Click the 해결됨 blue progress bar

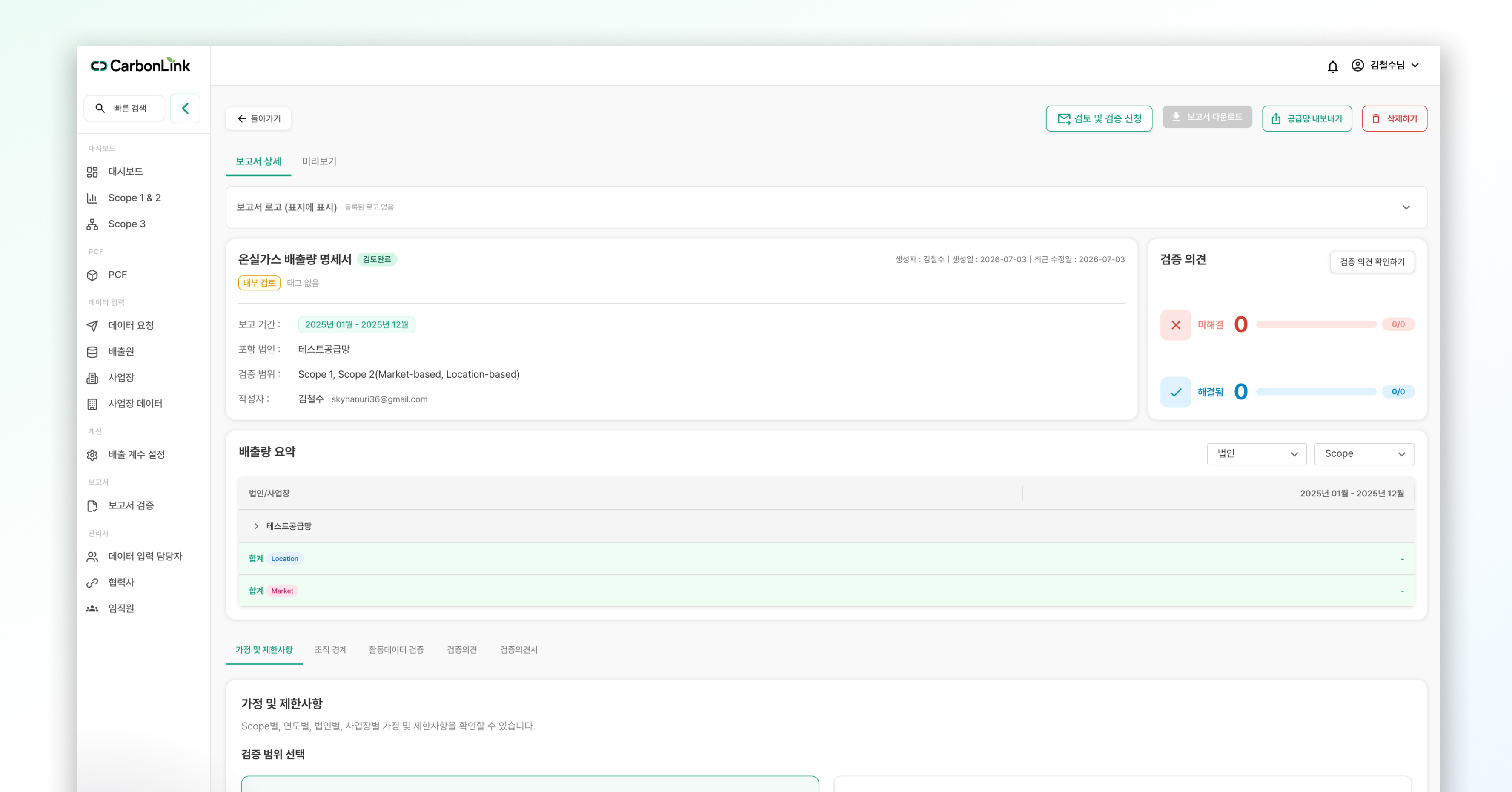point(1316,392)
